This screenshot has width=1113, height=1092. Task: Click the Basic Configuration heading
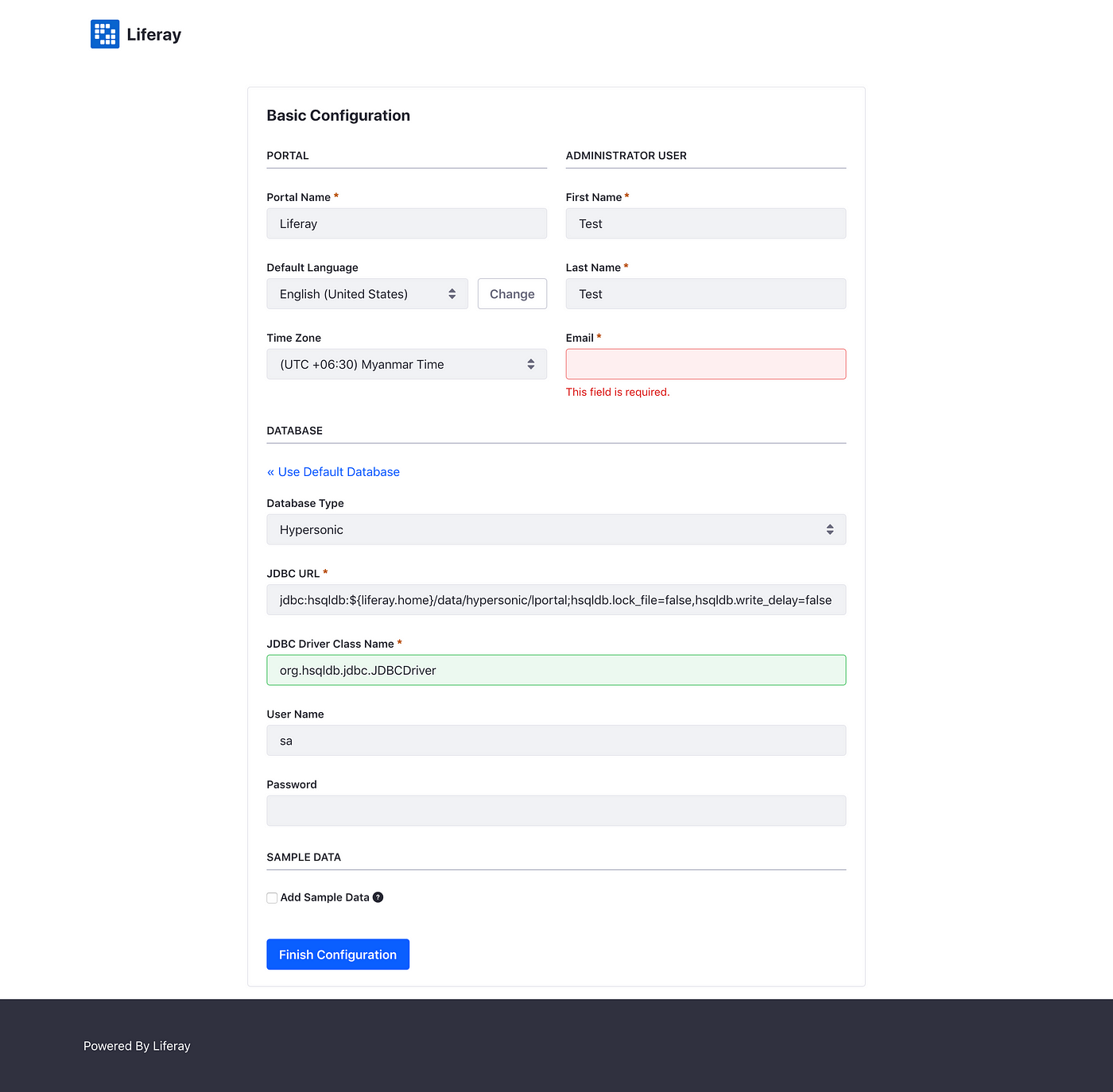click(x=339, y=115)
